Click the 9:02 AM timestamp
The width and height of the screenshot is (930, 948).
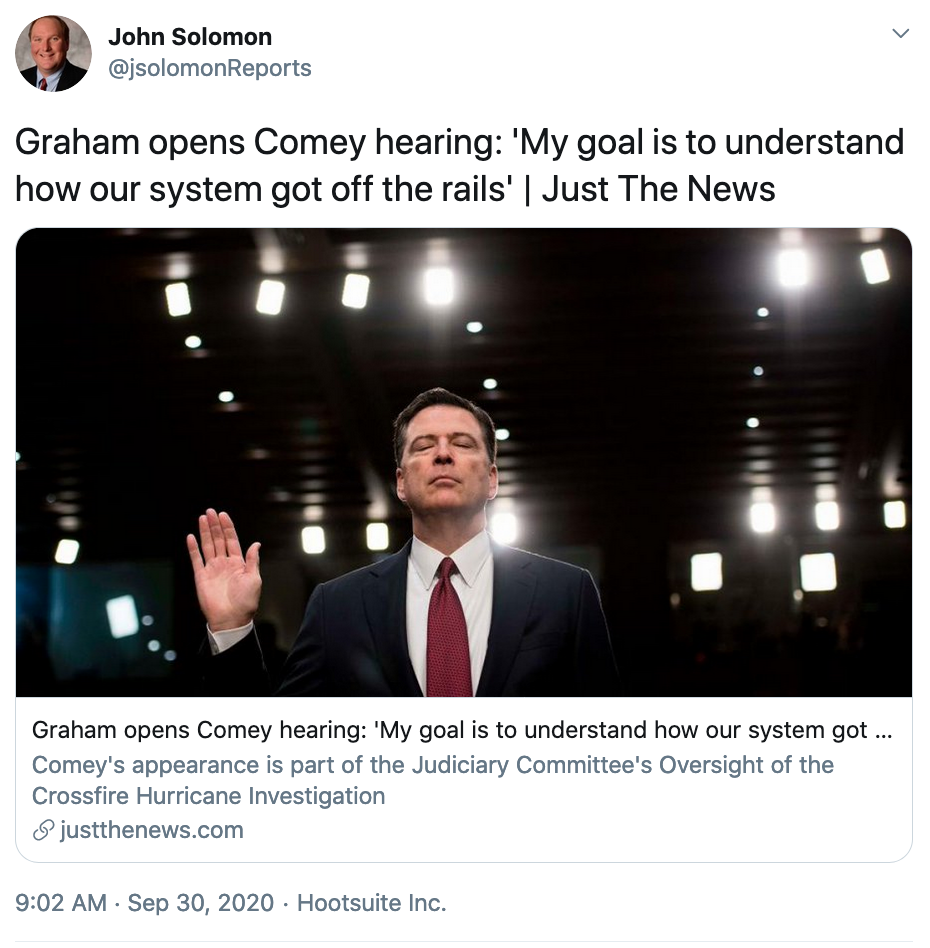61,903
